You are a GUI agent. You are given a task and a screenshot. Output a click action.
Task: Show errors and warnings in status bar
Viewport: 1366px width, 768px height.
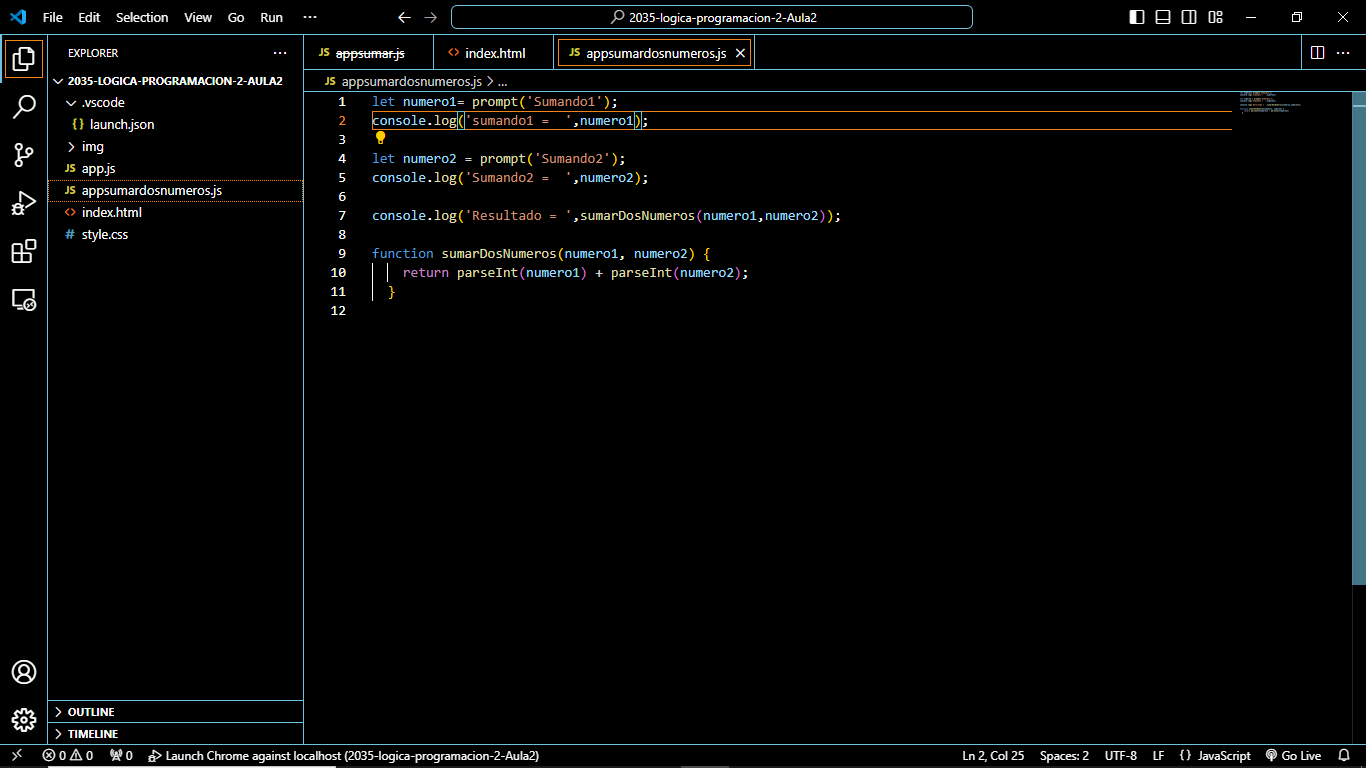[x=68, y=756]
